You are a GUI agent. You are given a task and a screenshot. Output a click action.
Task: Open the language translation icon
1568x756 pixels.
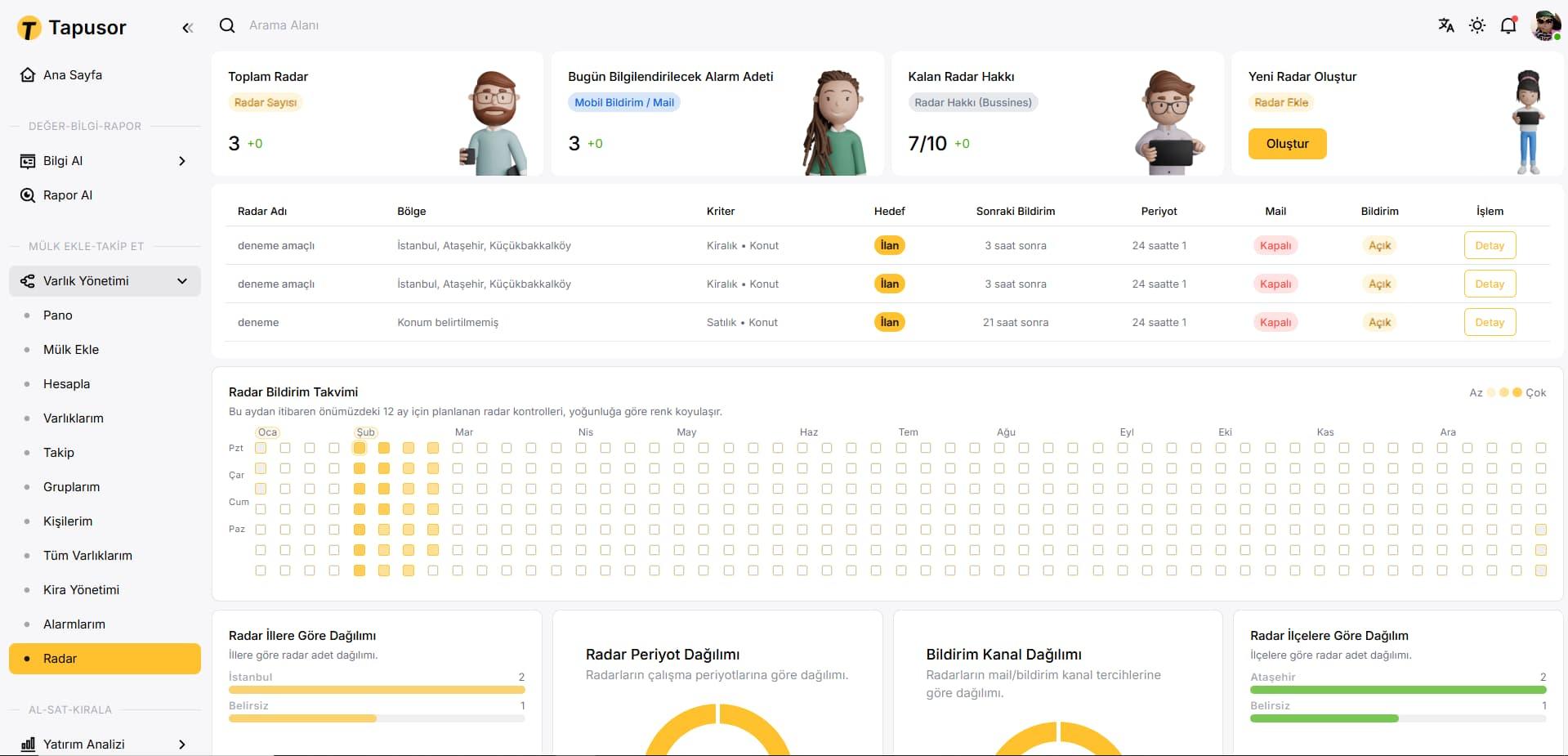pos(1446,25)
